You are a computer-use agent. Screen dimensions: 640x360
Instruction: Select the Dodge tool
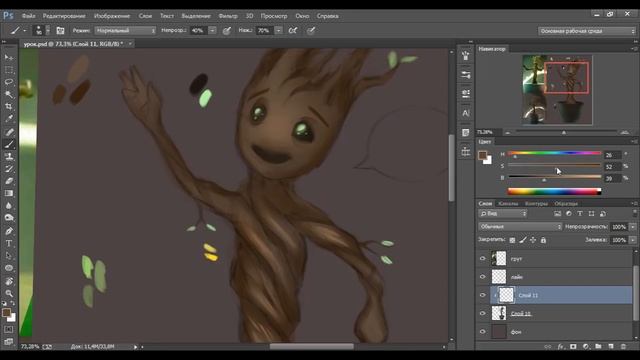coord(9,218)
